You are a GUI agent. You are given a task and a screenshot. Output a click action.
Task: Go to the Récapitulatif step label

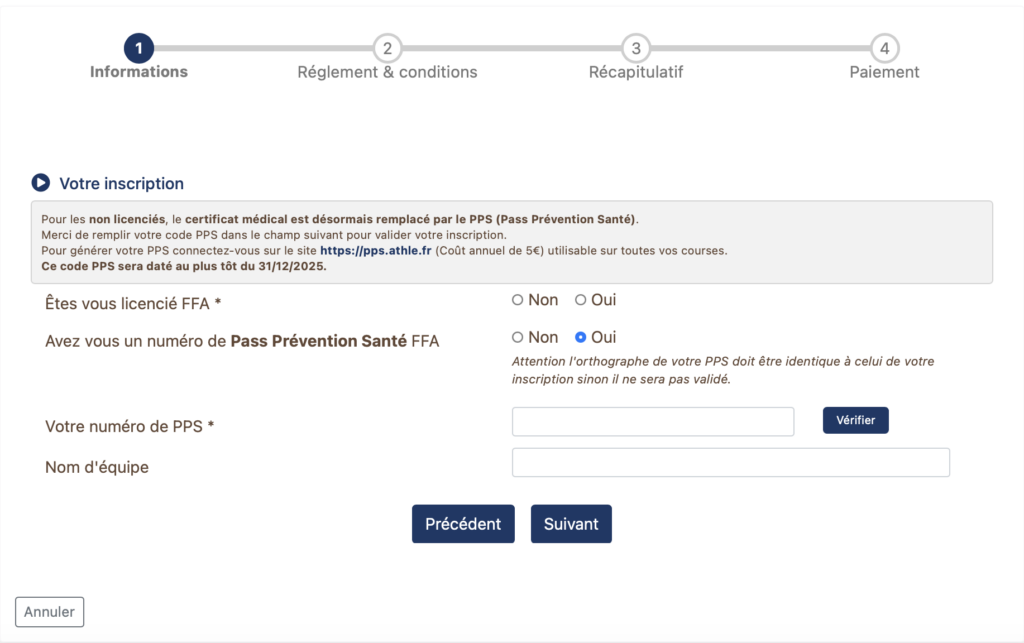(x=636, y=72)
